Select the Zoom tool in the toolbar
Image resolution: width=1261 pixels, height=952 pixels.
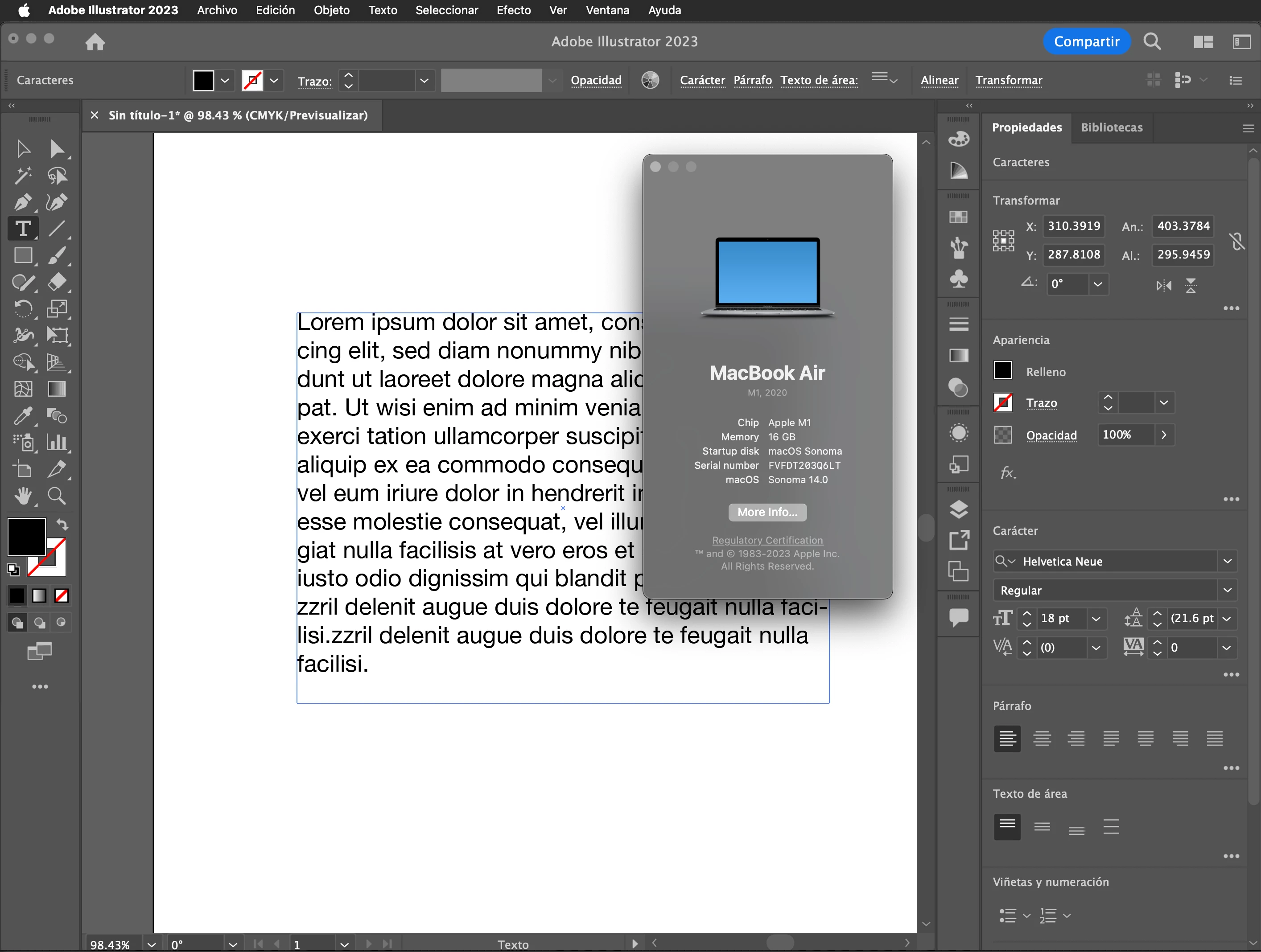click(57, 496)
